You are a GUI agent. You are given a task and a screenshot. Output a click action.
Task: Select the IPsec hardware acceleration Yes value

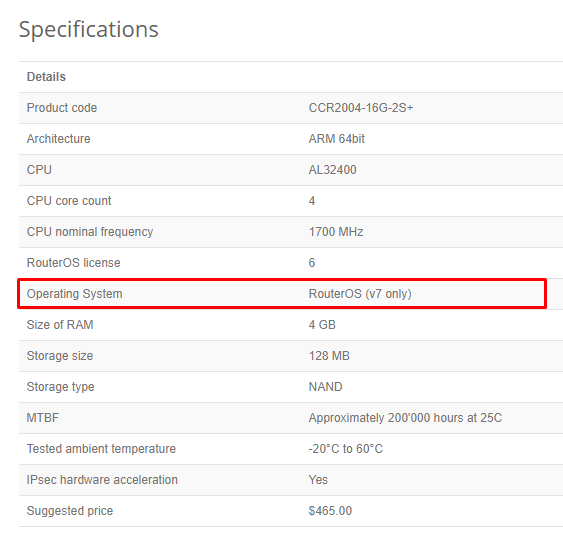318,480
